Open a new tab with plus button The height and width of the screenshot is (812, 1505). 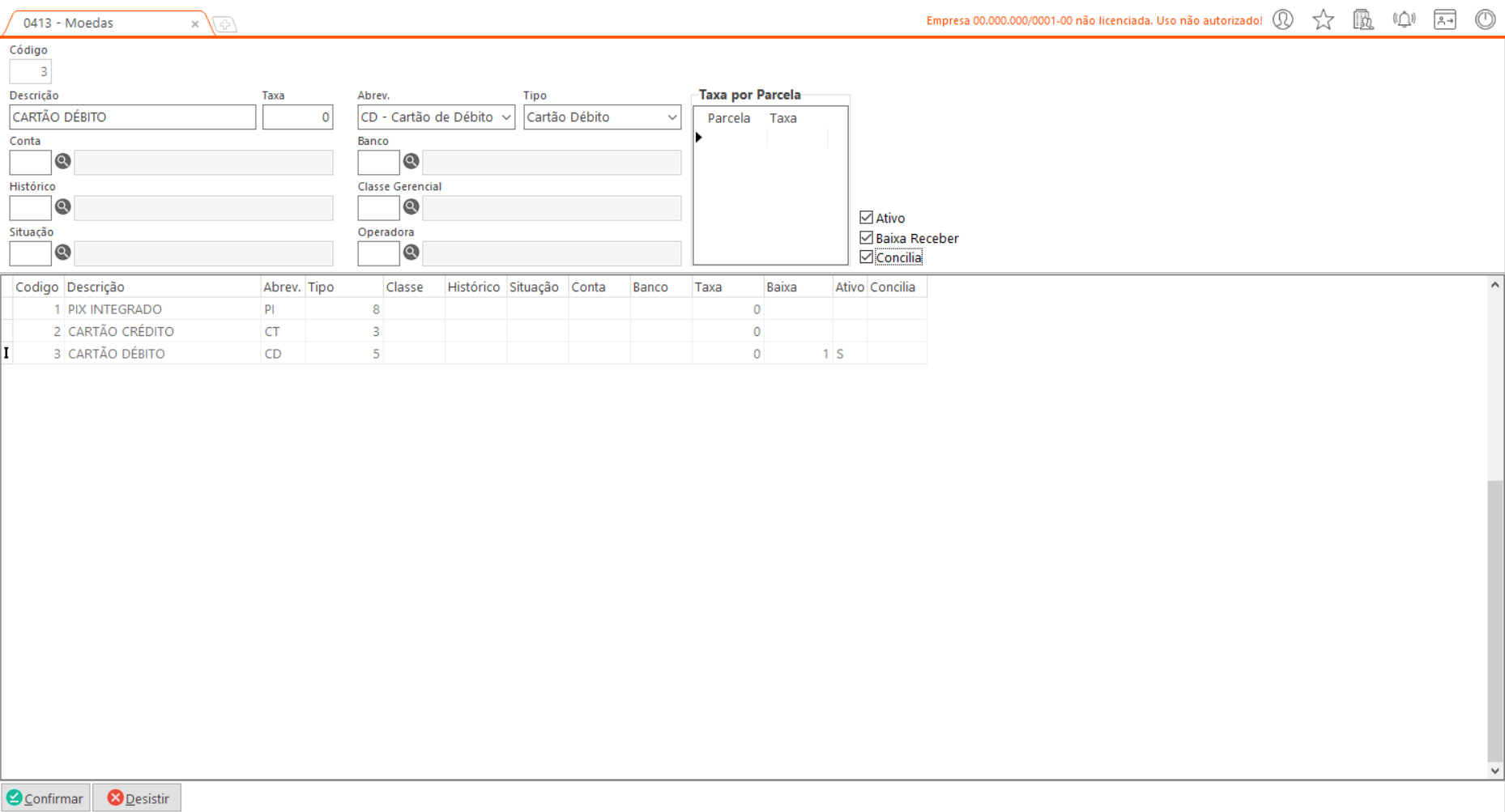pyautogui.click(x=225, y=25)
